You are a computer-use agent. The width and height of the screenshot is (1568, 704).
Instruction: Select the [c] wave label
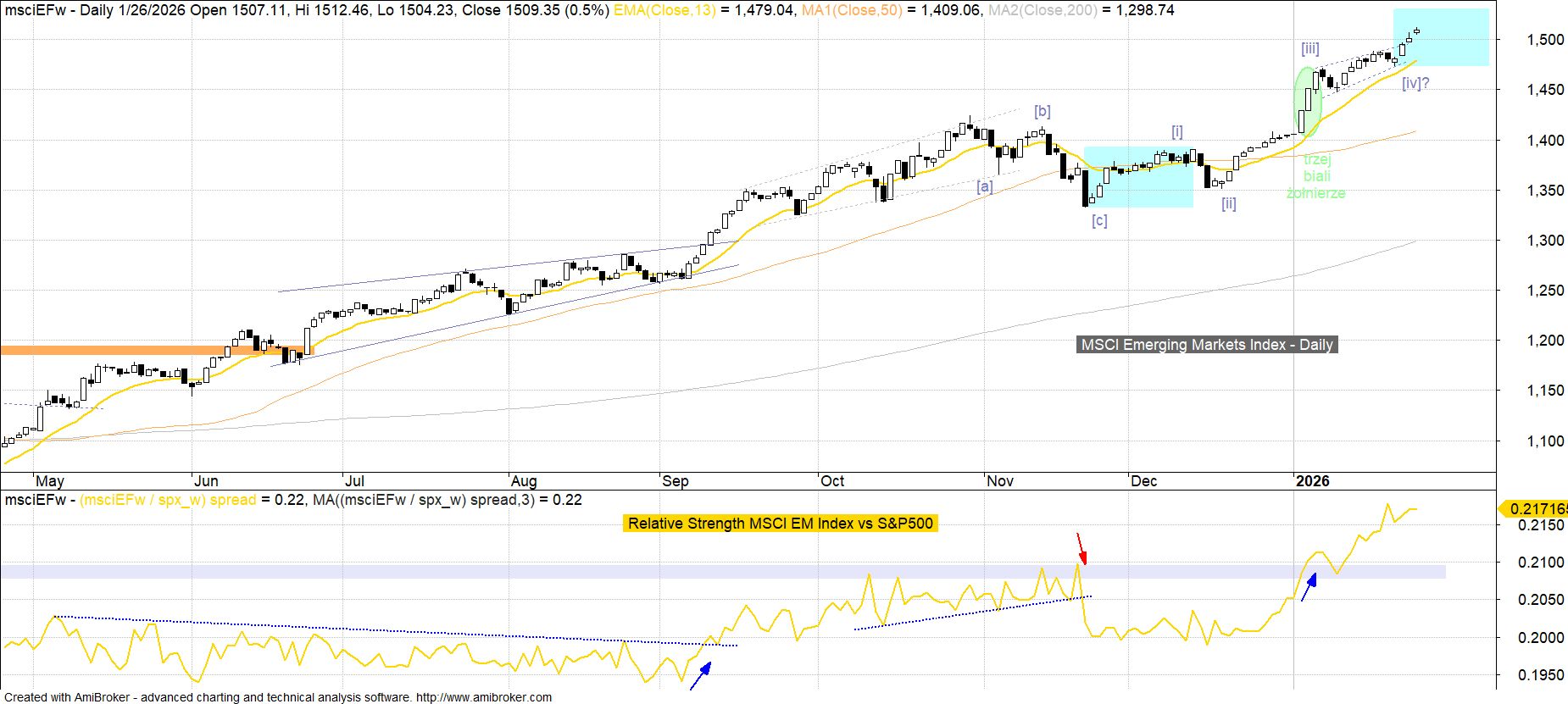[x=1099, y=221]
